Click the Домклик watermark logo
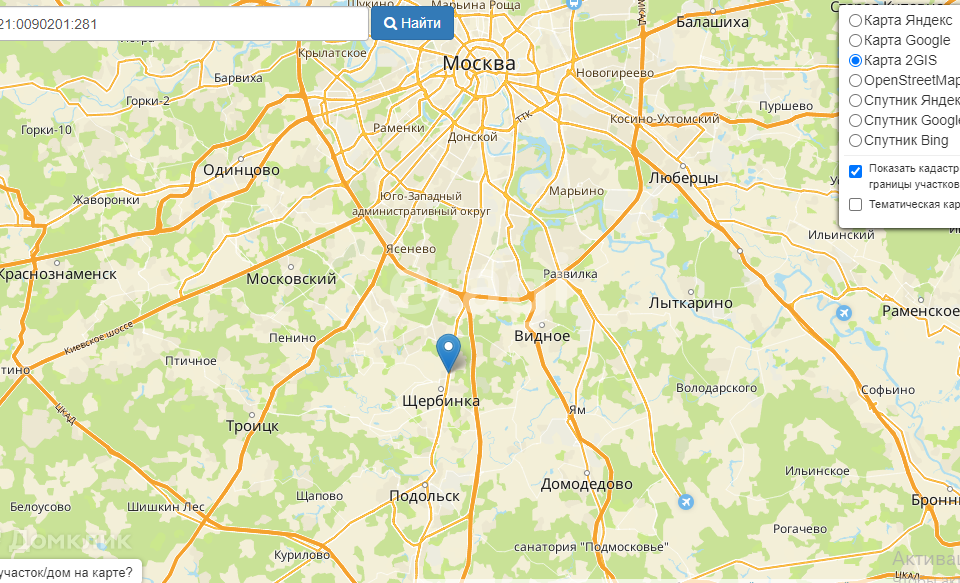 [65, 539]
